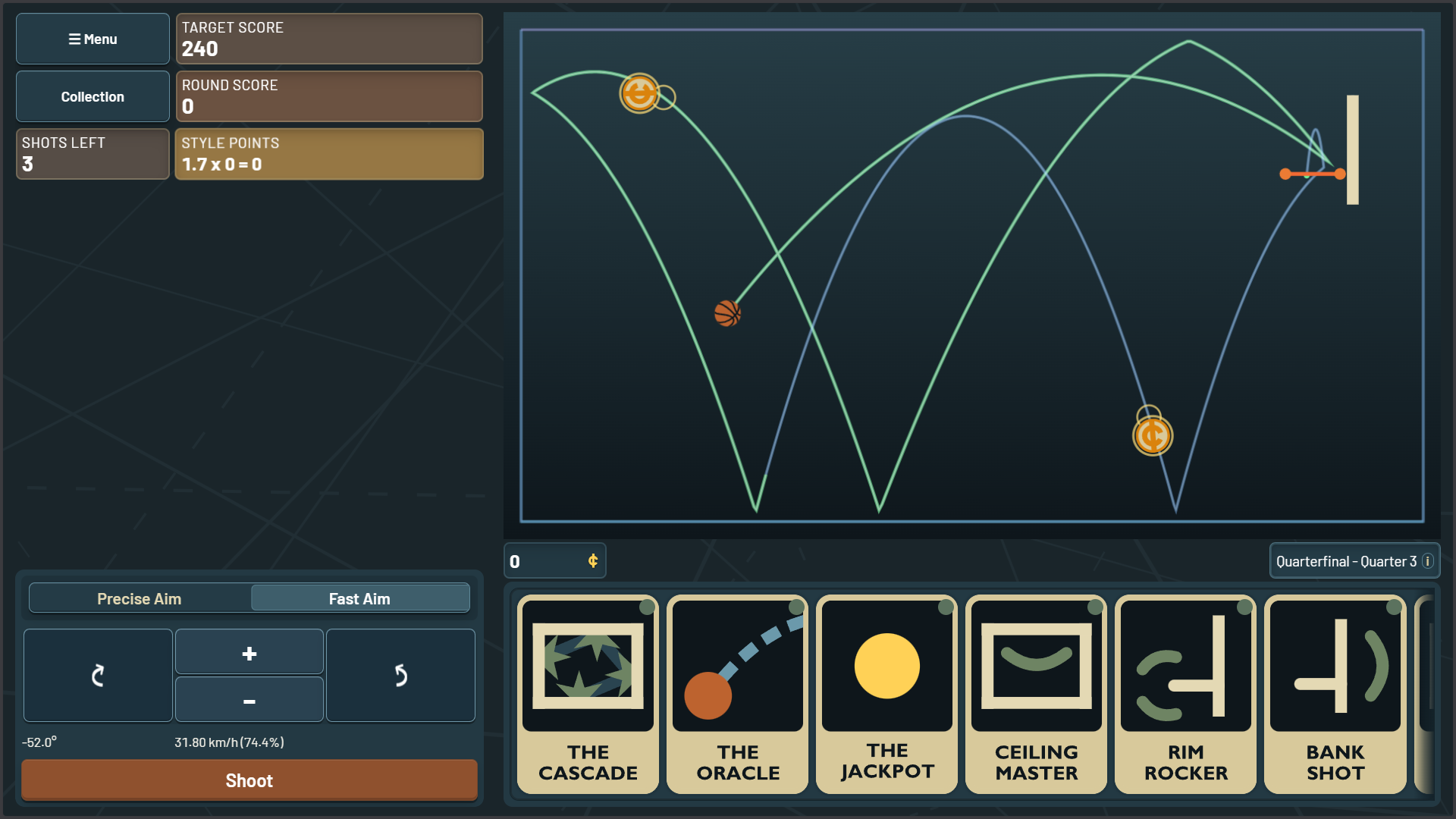
Task: Click the partially visible card at right edge
Action: [x=1424, y=694]
